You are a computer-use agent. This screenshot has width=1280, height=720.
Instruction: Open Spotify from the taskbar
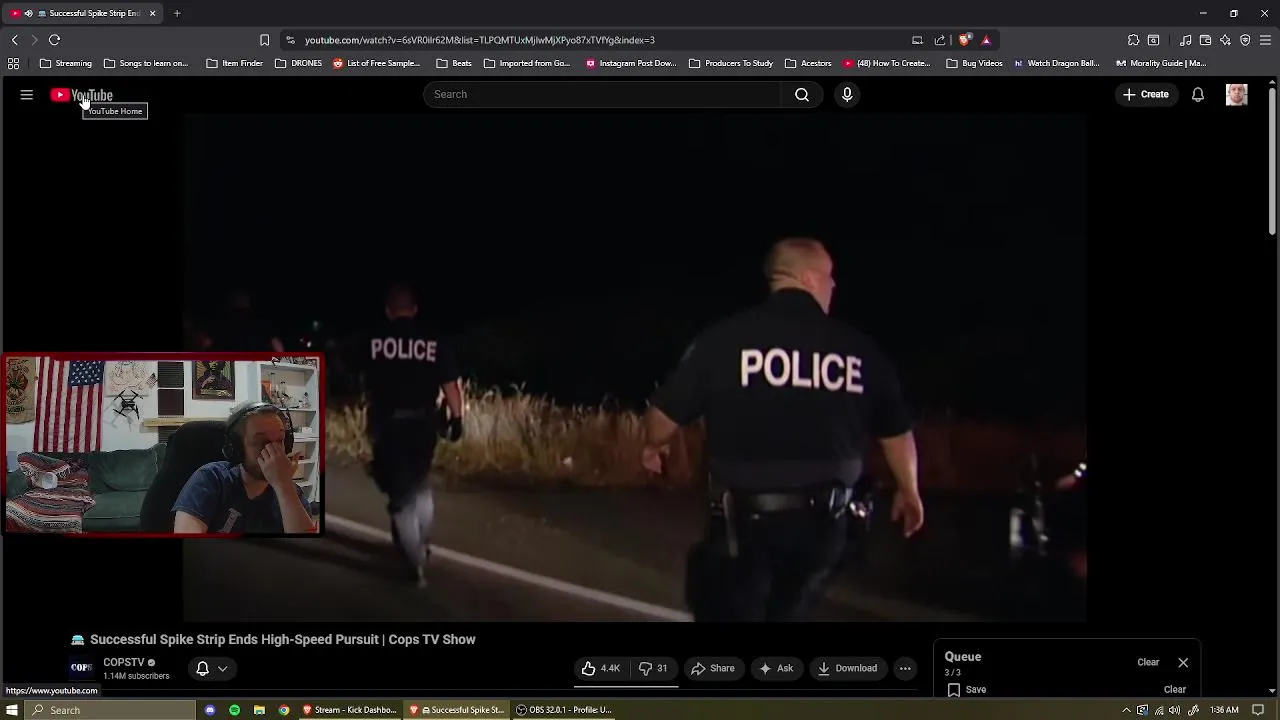pos(234,710)
